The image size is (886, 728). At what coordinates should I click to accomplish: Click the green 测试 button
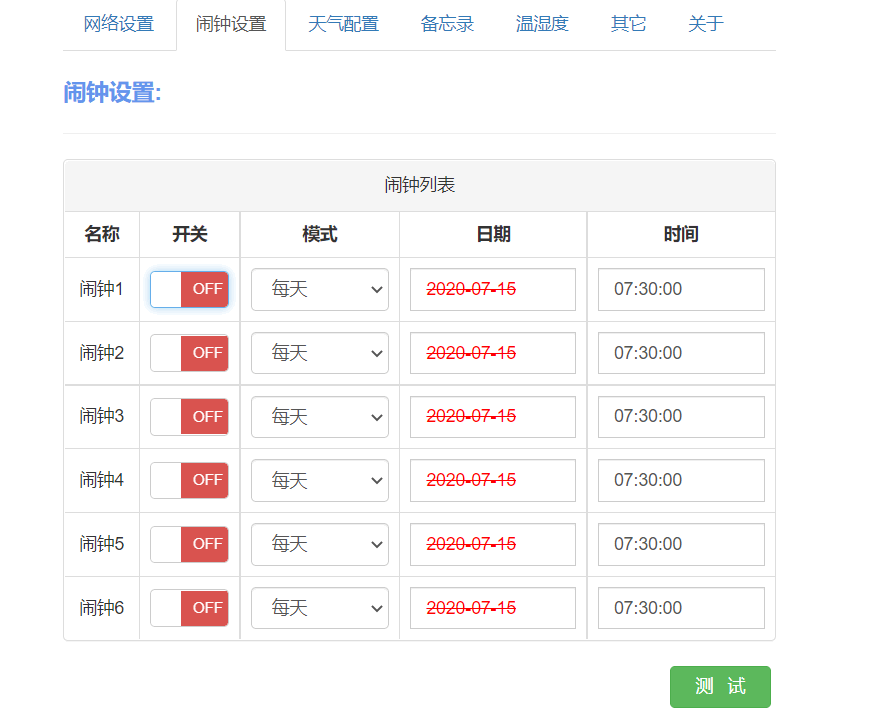(720, 687)
